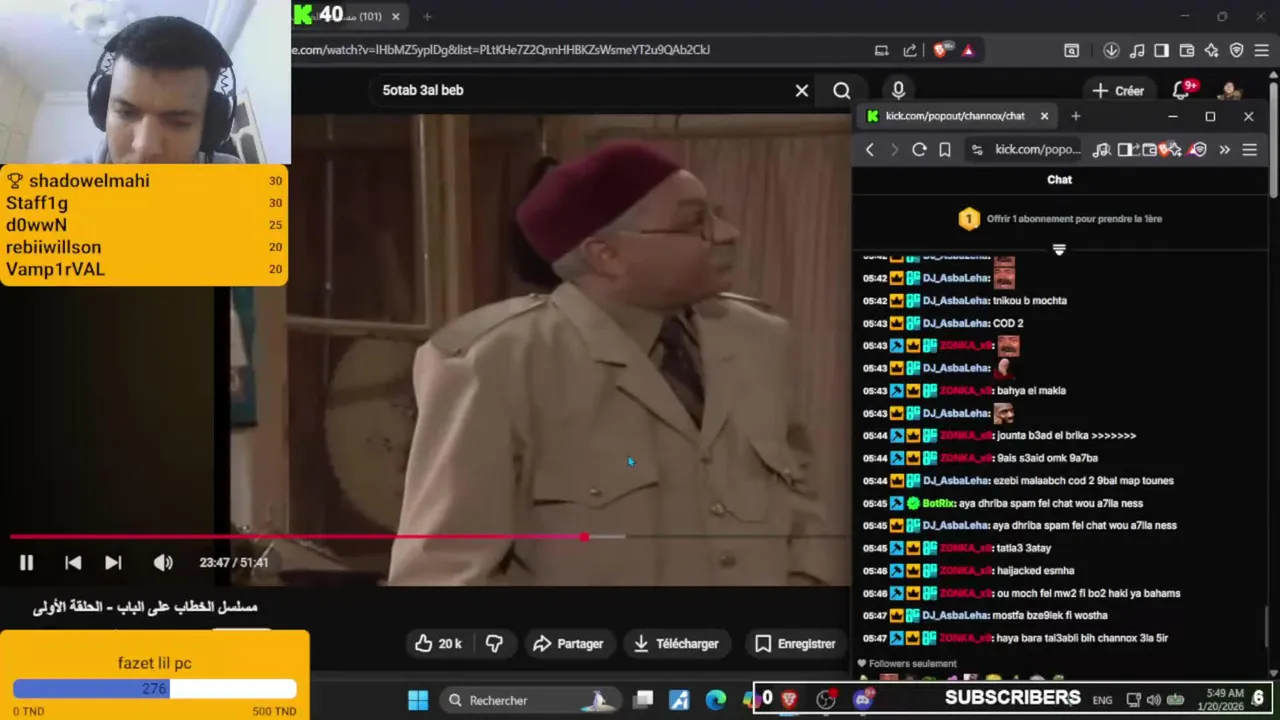Viewport: 1280px width, 720px height.
Task: Mute the video player volume
Action: [x=163, y=563]
